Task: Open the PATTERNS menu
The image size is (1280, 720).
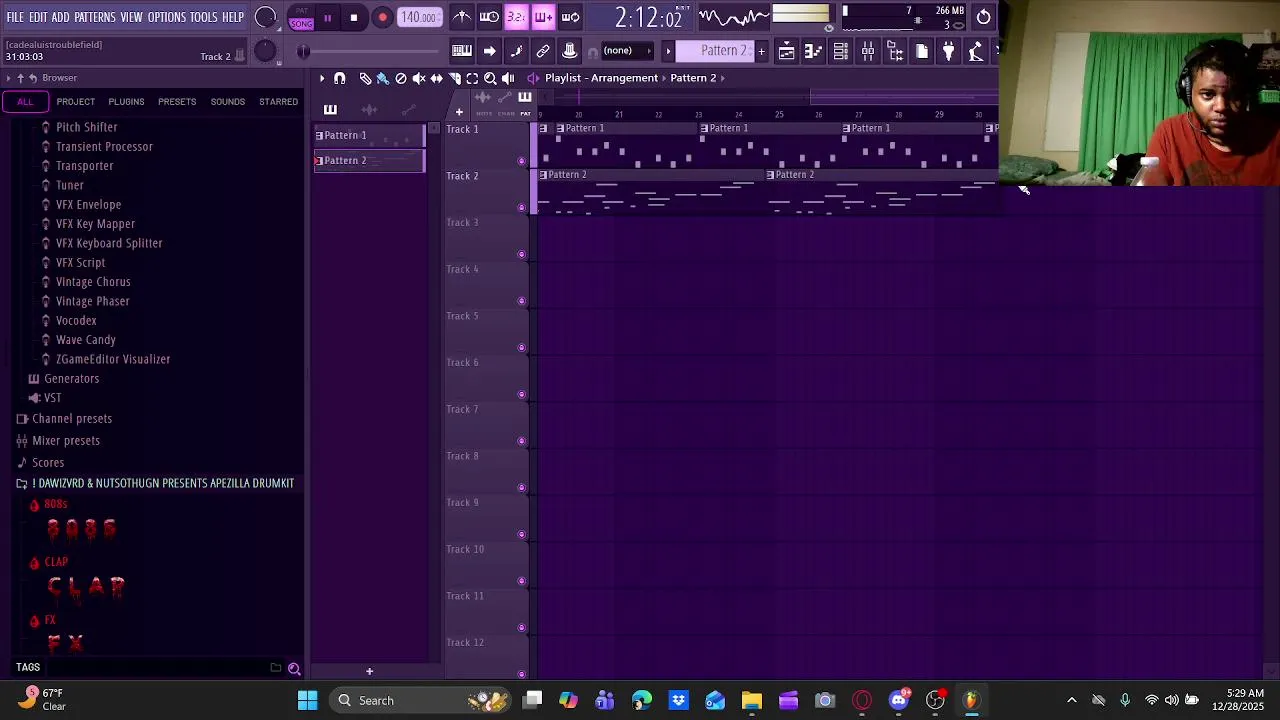Action: (95, 17)
